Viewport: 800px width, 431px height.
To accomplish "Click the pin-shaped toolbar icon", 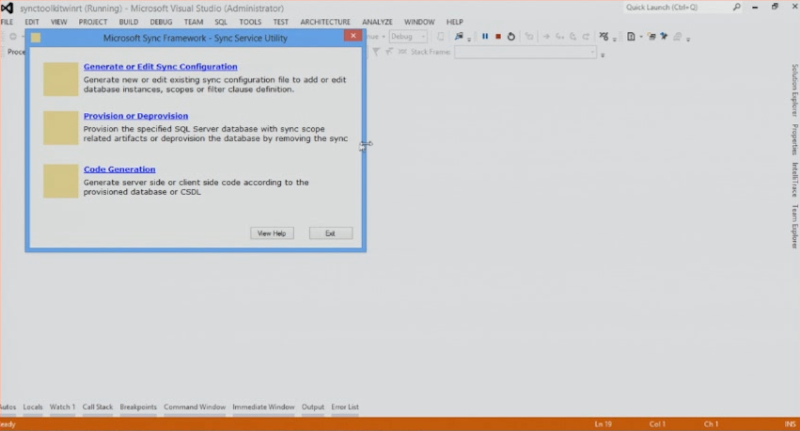I will point(664,36).
